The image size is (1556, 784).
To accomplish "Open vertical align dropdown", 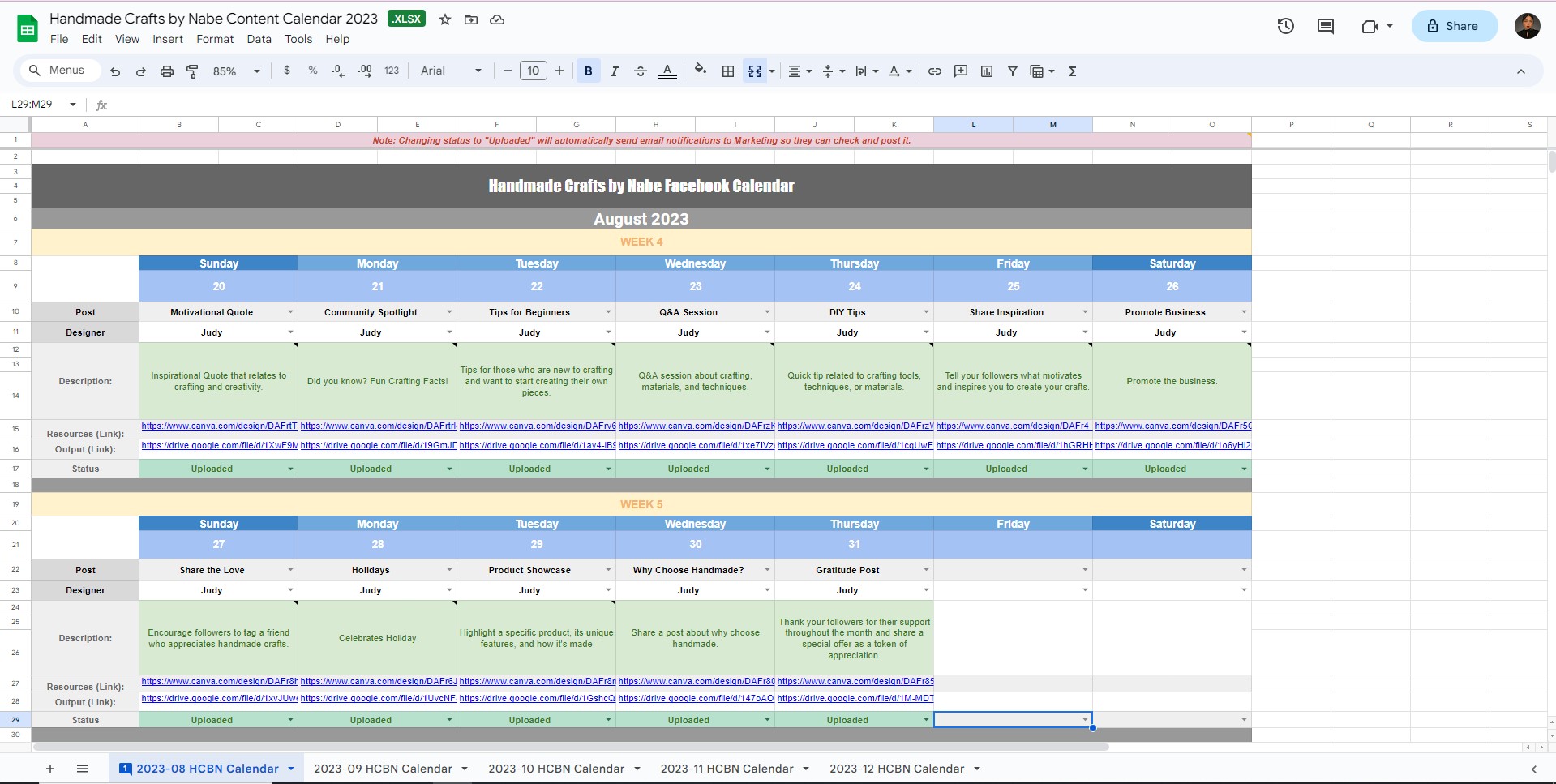I will tap(834, 71).
